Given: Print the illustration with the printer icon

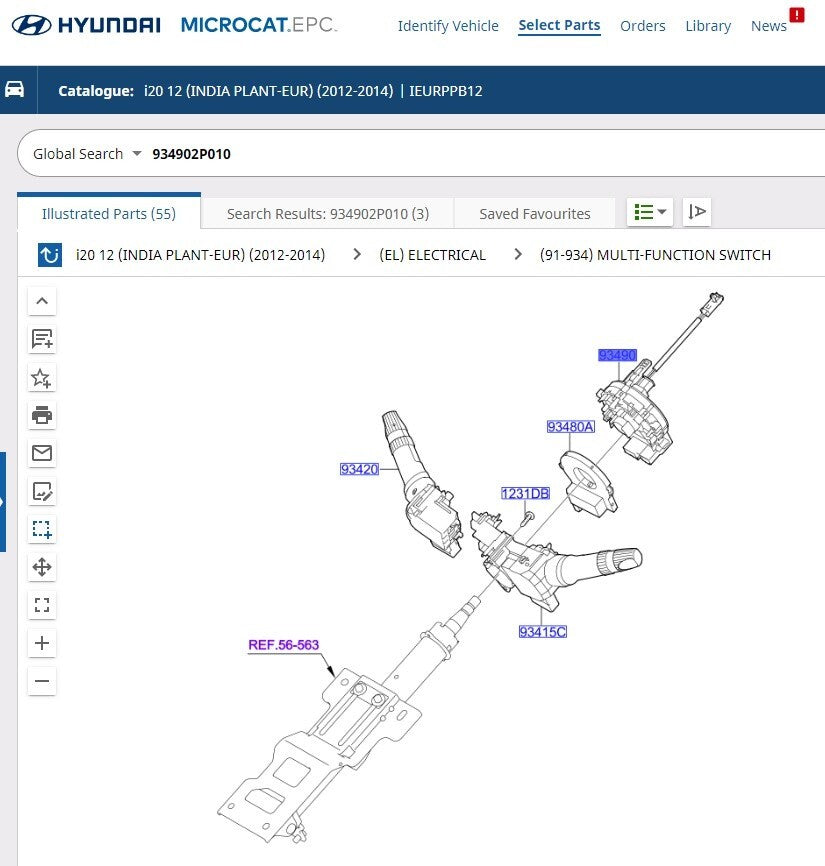Looking at the screenshot, I should coord(42,415).
